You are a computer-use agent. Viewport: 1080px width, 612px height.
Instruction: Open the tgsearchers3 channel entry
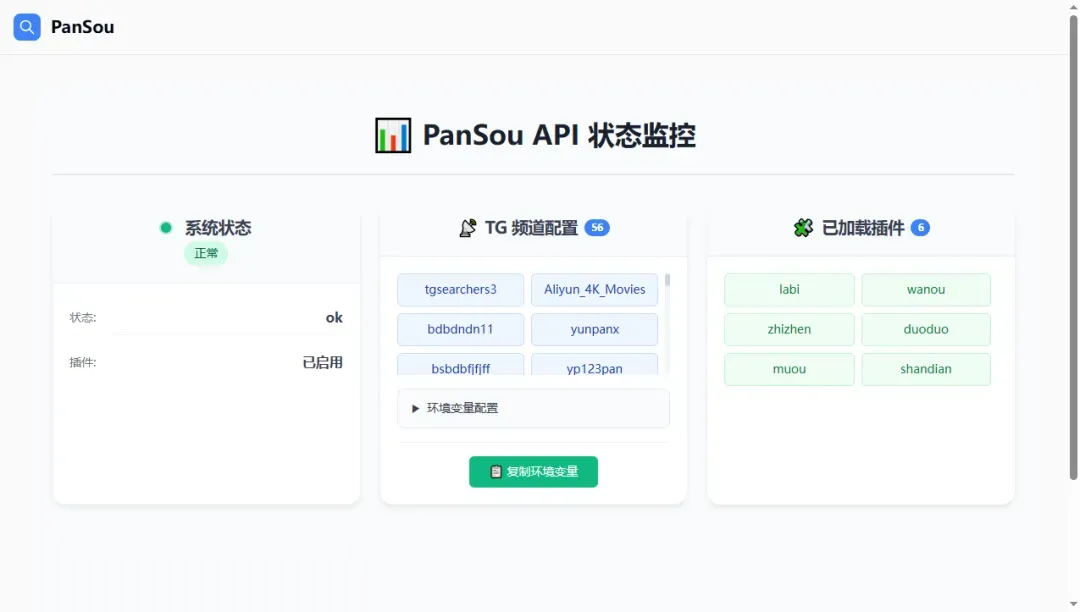460,289
